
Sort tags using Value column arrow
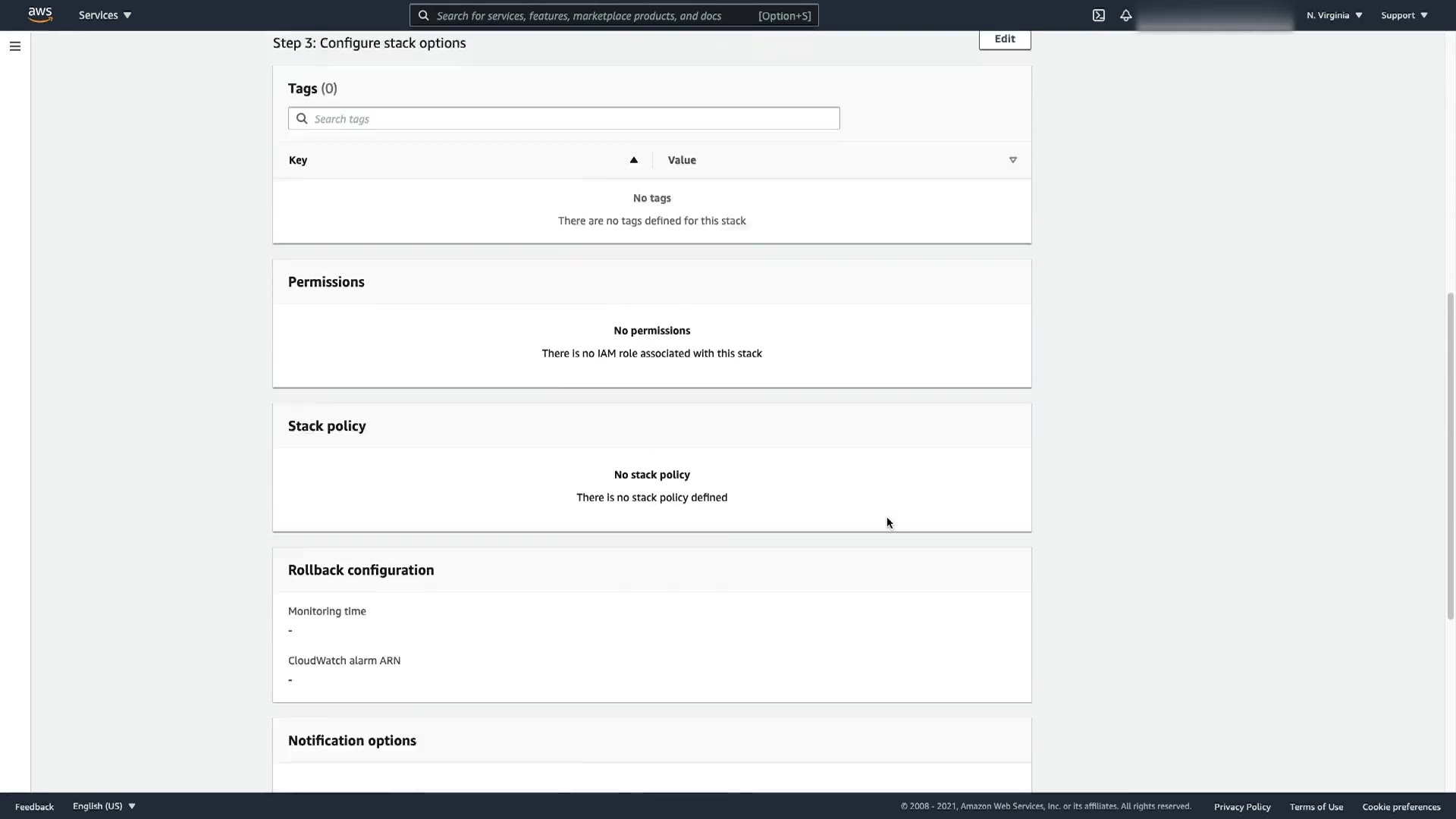pyautogui.click(x=1012, y=160)
